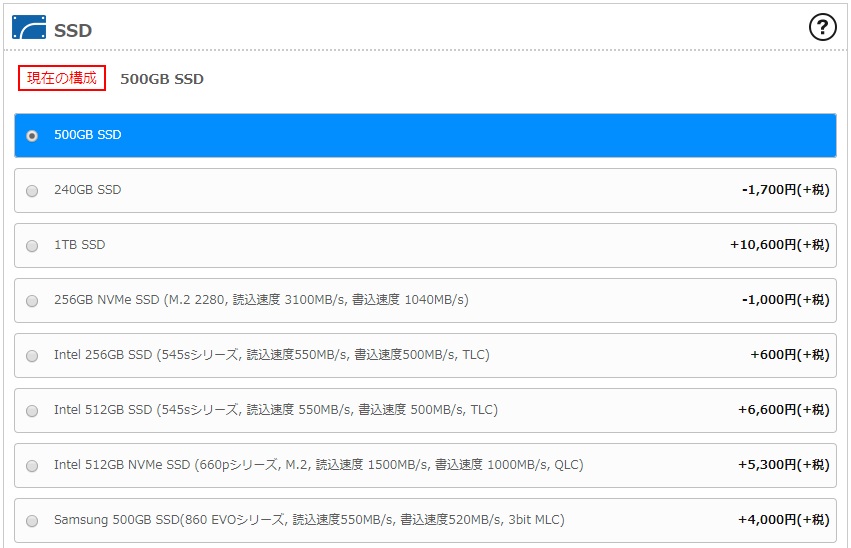
Task: Choose 256GB NVMe SSD M.2 2280 radio button
Action: point(32,300)
